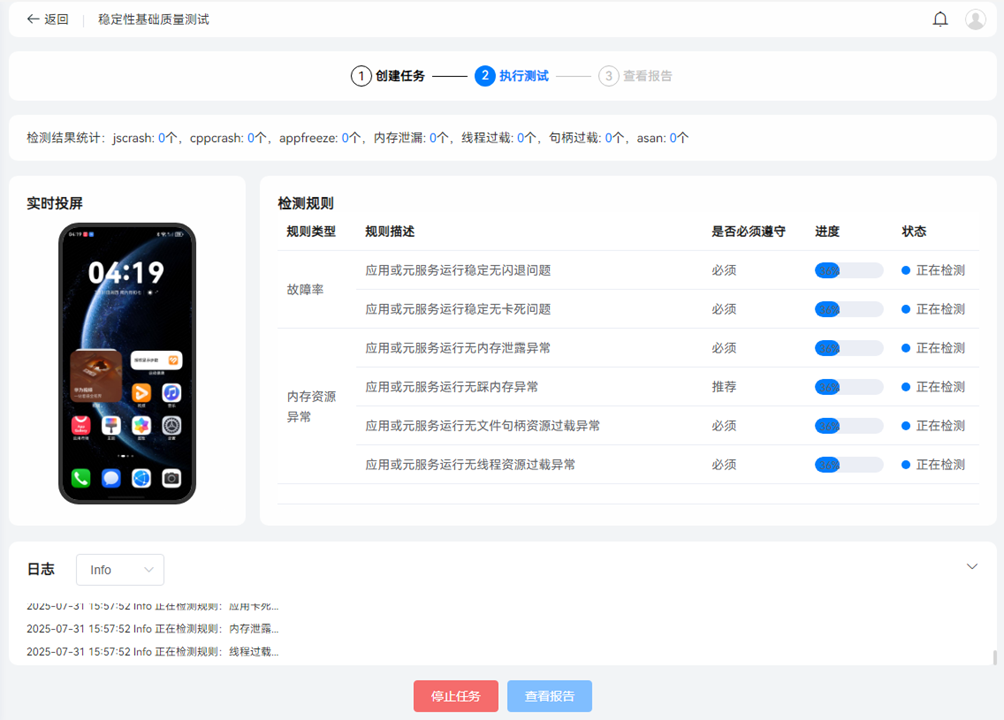Tap the orange Video app icon on the phone
This screenshot has width=1004, height=720.
click(x=142, y=393)
